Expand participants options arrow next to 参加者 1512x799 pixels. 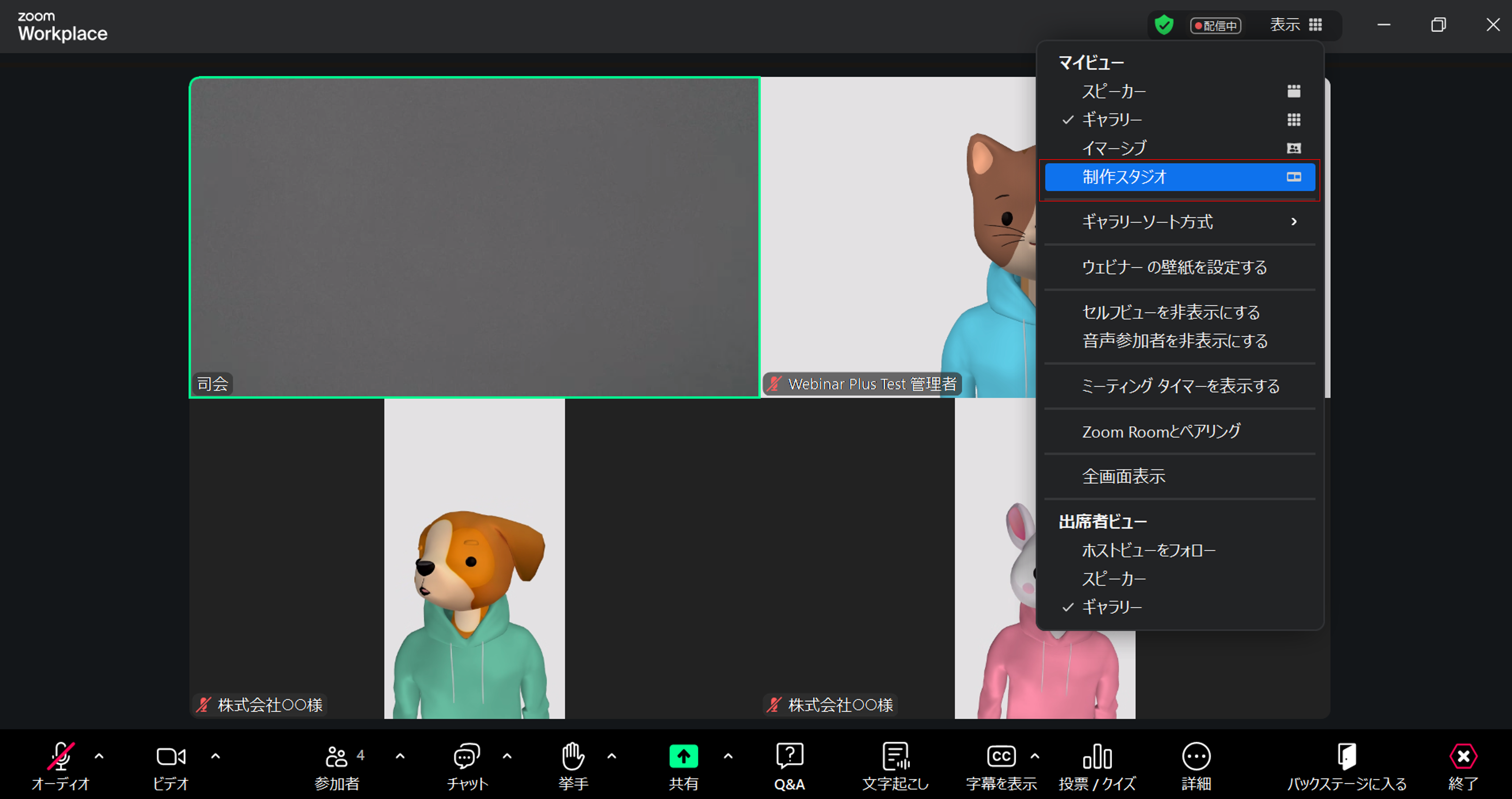coord(400,756)
